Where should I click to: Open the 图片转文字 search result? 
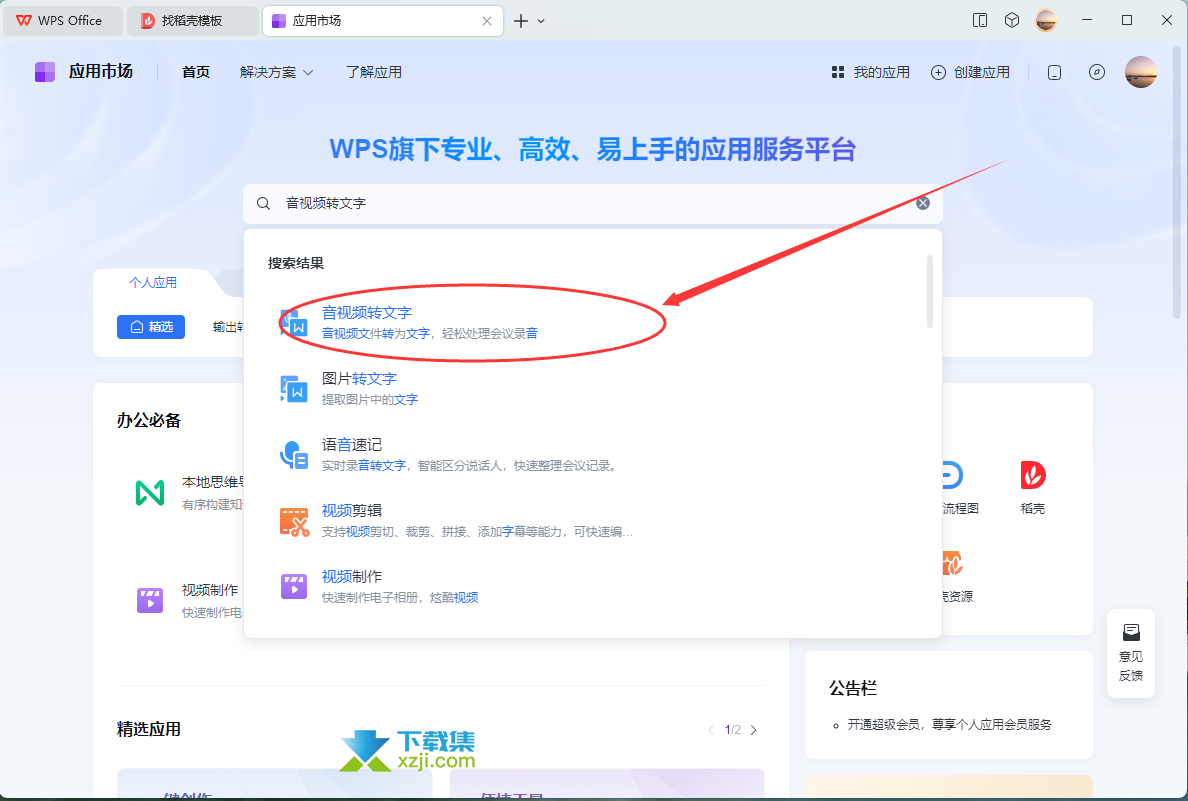[592, 389]
